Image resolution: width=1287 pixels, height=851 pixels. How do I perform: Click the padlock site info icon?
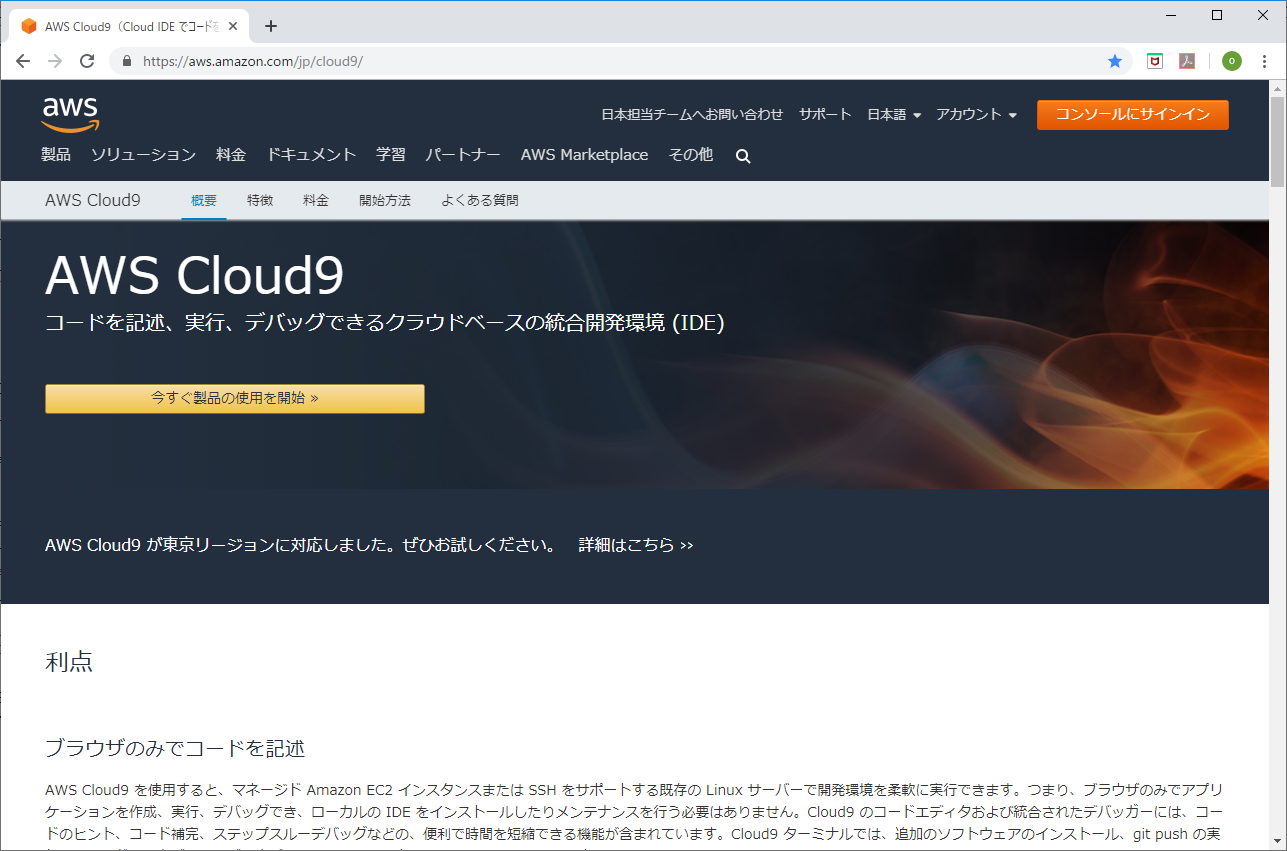tap(127, 61)
